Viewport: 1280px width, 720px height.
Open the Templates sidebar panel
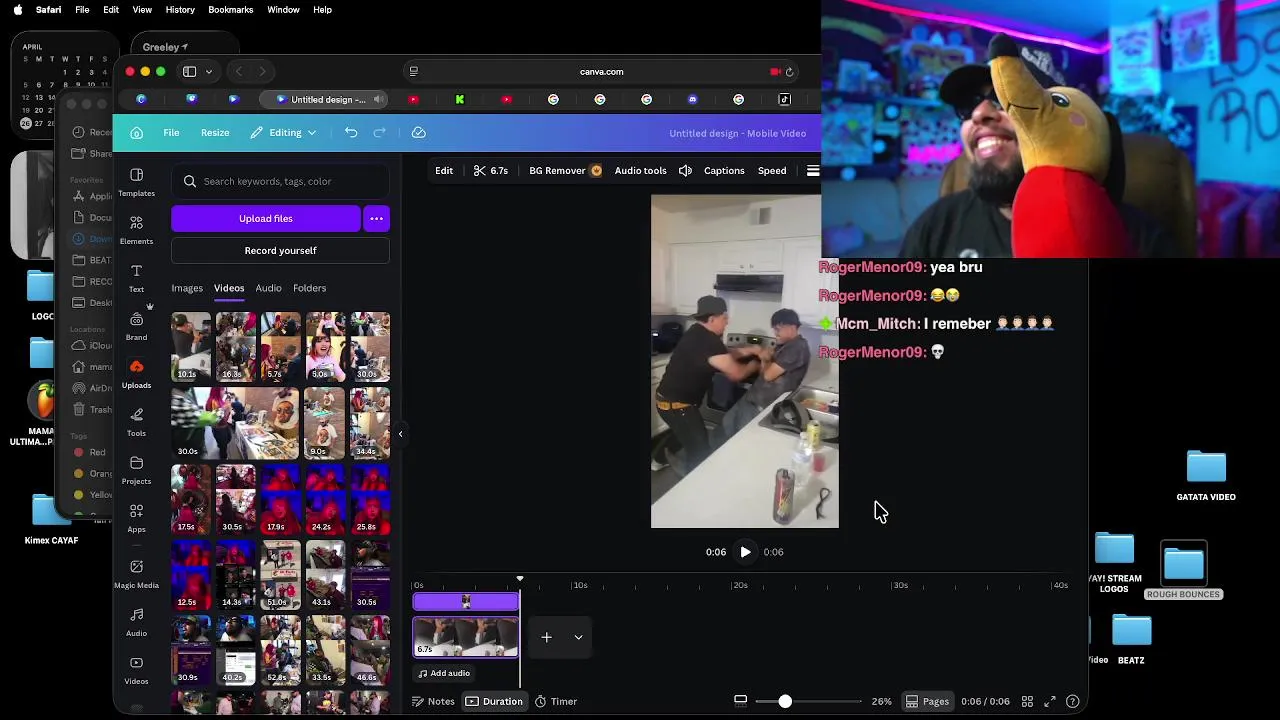click(x=136, y=182)
